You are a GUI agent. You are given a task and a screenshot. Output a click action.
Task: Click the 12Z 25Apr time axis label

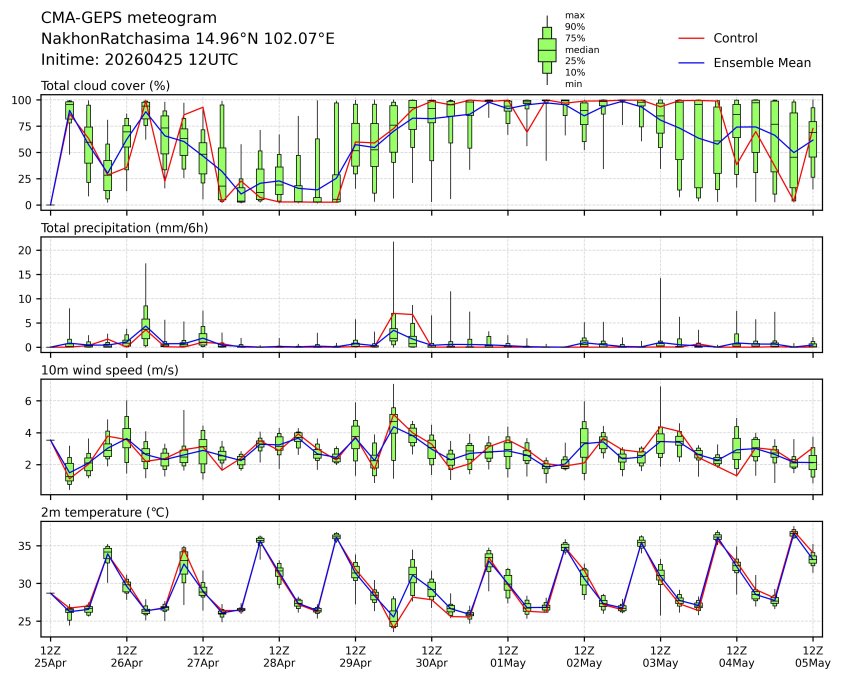(x=50, y=656)
